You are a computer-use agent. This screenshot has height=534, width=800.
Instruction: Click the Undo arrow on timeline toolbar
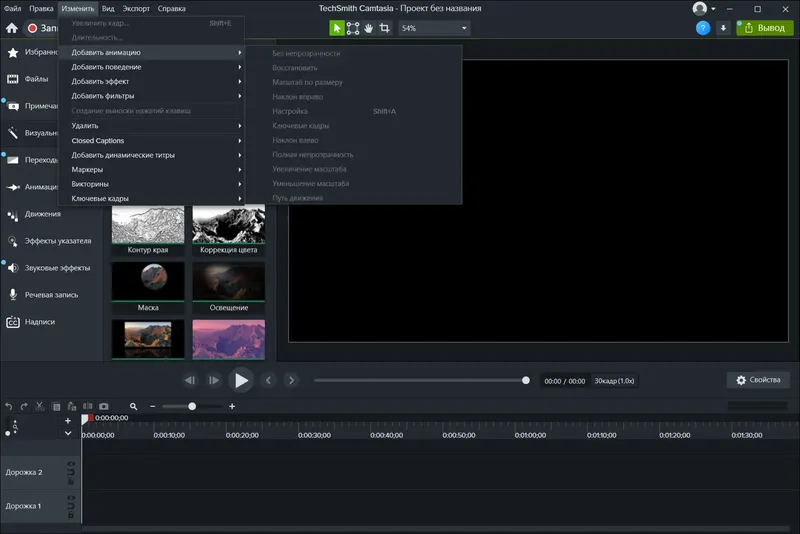(9, 406)
